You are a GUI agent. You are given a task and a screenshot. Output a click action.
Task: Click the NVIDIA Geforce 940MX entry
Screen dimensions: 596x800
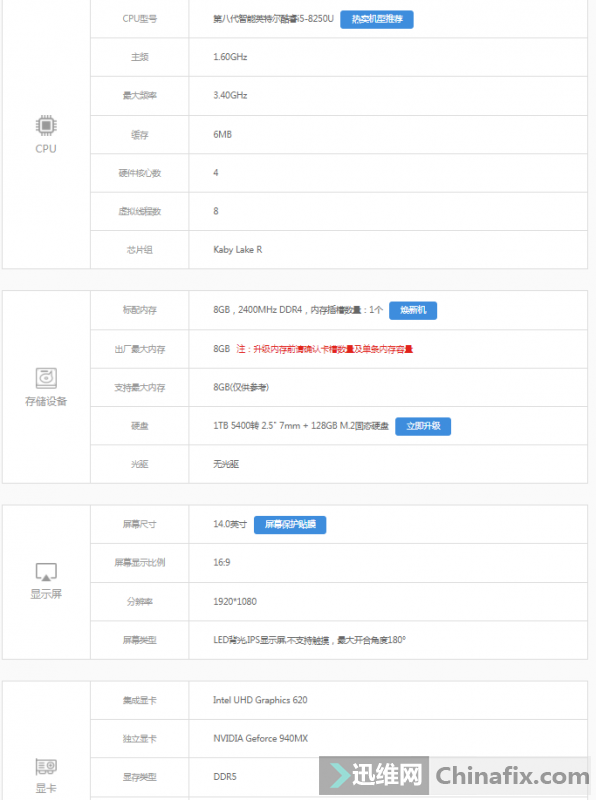[x=260, y=738]
